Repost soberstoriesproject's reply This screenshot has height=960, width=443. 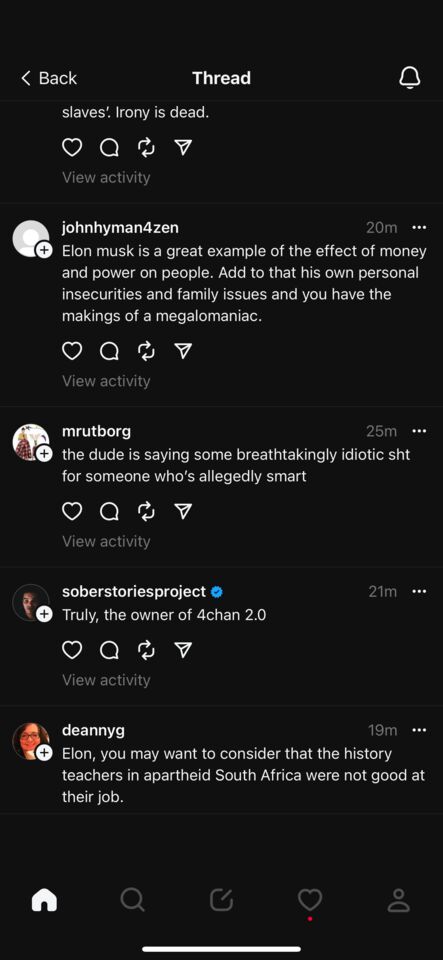pyautogui.click(x=146, y=650)
